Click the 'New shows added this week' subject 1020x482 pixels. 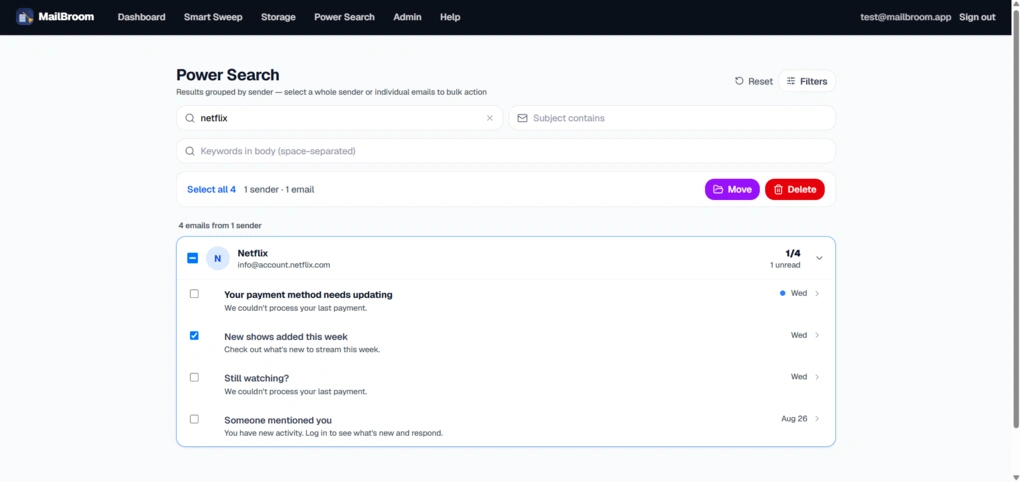(x=286, y=337)
